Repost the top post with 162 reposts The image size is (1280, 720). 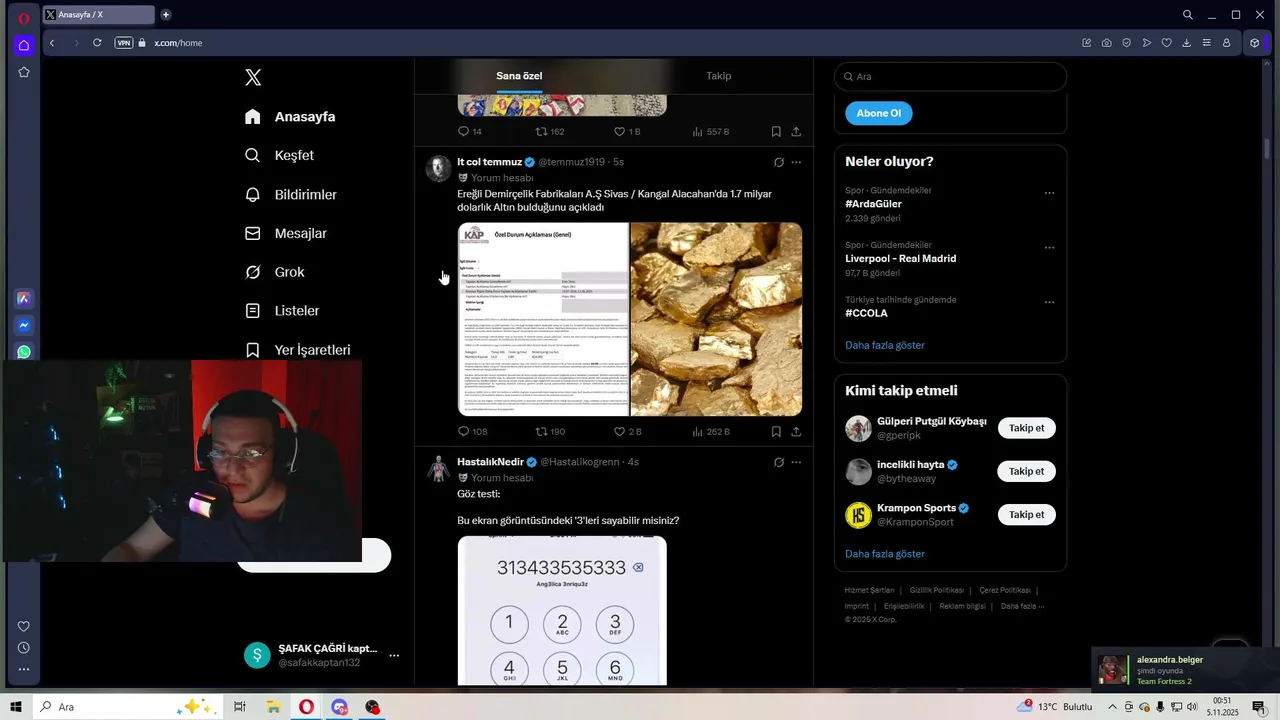(550, 132)
